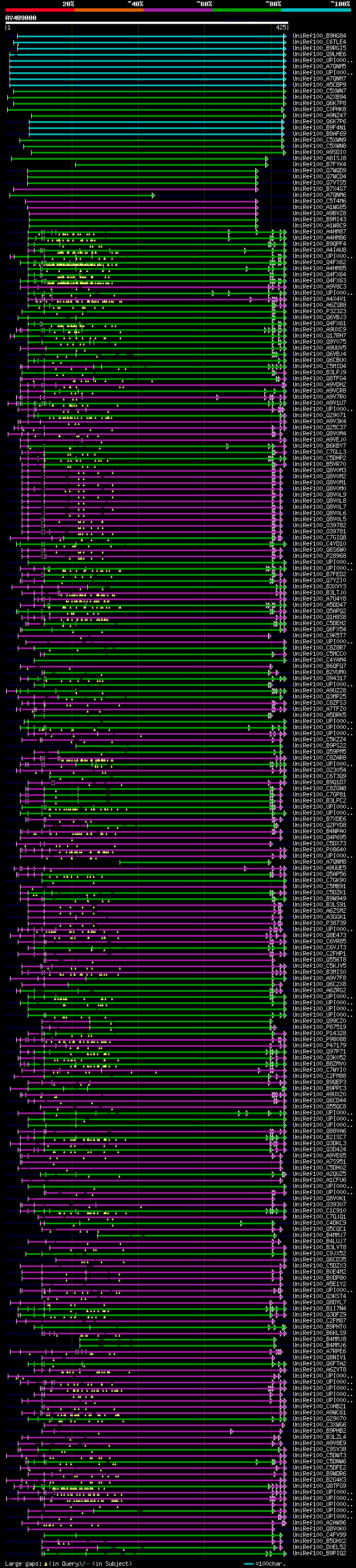Open the UniRef100_B9PS22 entry
Image resolution: width=356 pixels, height=1568 pixels.
(x=319, y=745)
